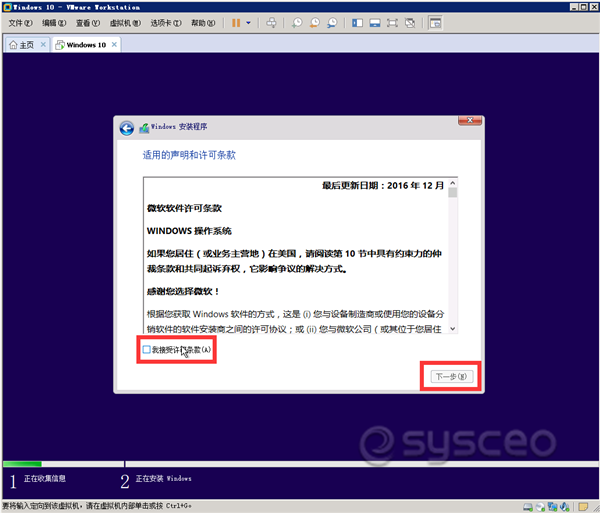Click the 适用的声明和许可条款 heading
The image size is (600, 513).
pyautogui.click(x=189, y=155)
